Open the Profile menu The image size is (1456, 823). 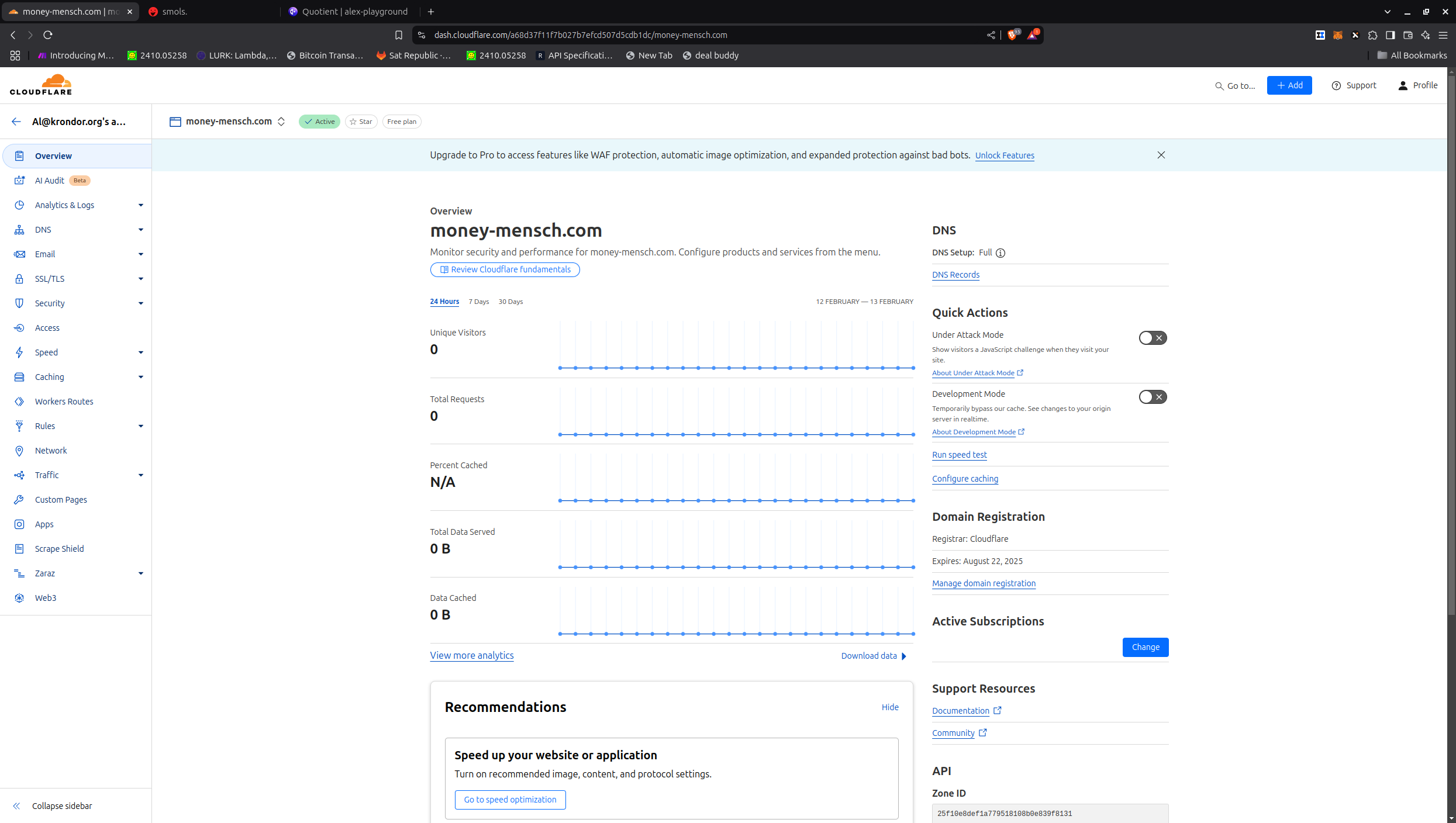(x=1417, y=85)
